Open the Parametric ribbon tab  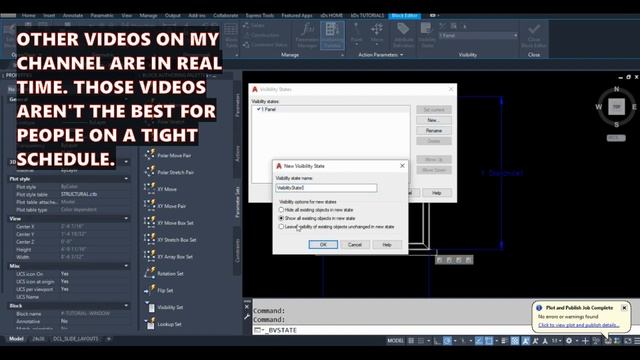coord(102,16)
